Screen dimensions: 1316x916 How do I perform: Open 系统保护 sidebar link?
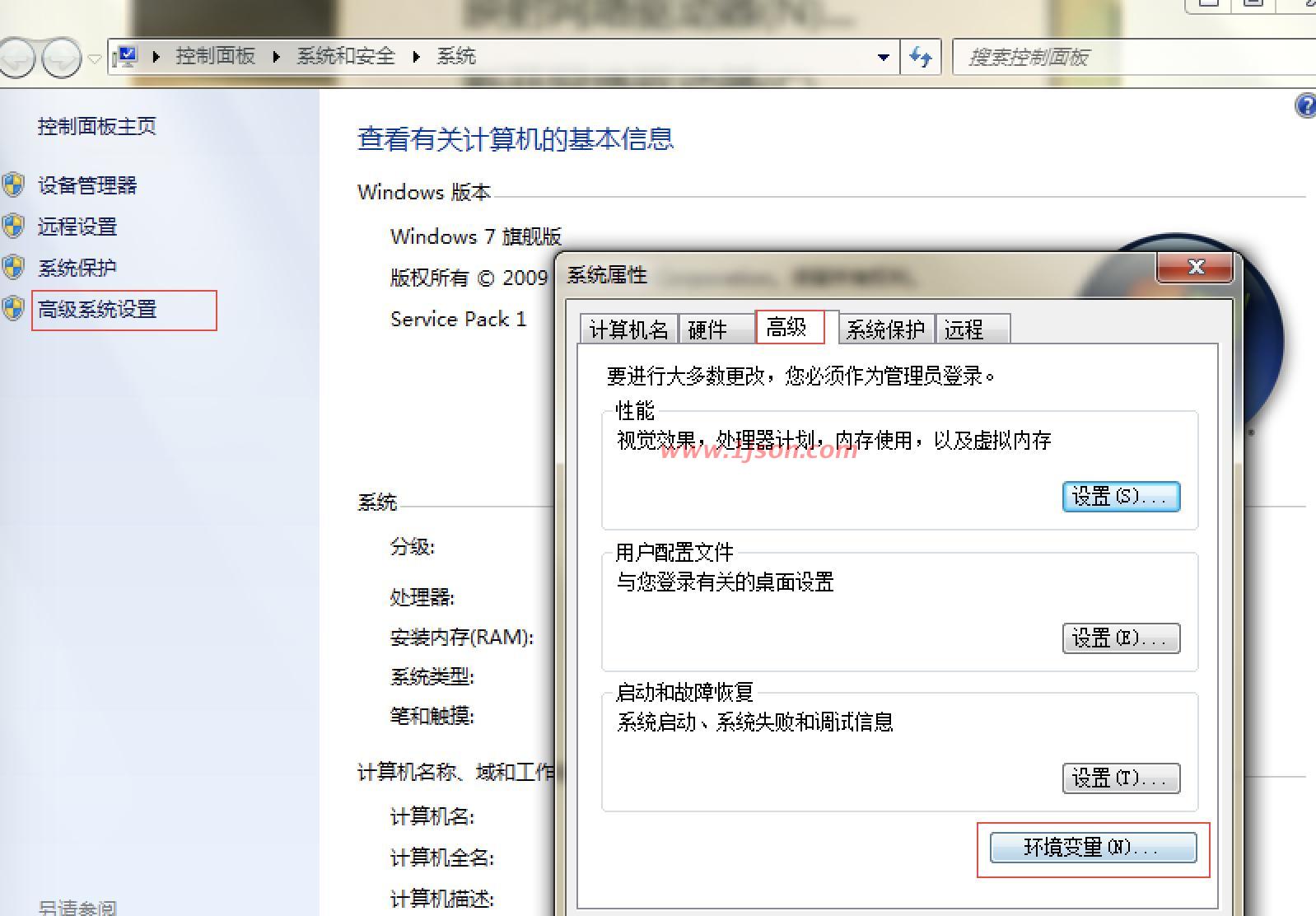coord(77,268)
